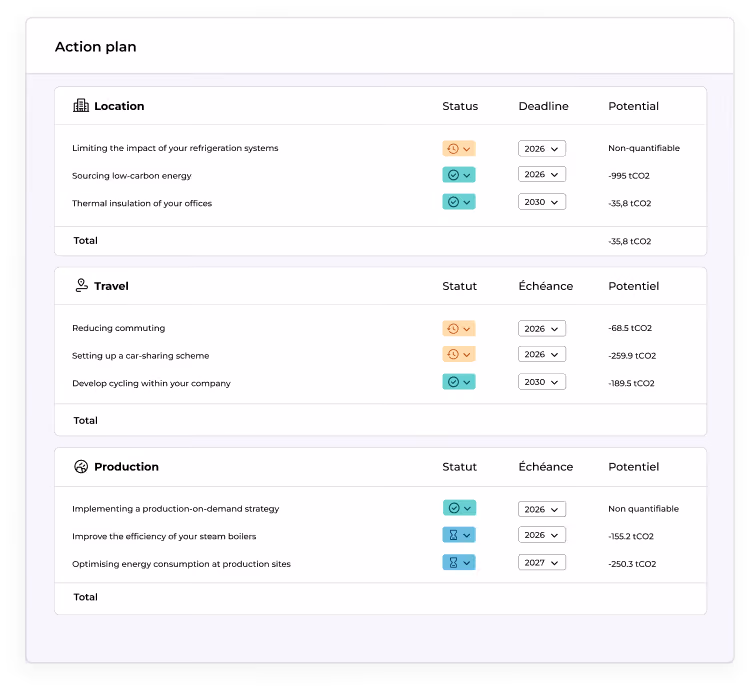The height and width of the screenshot is (692, 755).
Task: Select 'Develop cycling within your company'
Action: coord(151,383)
